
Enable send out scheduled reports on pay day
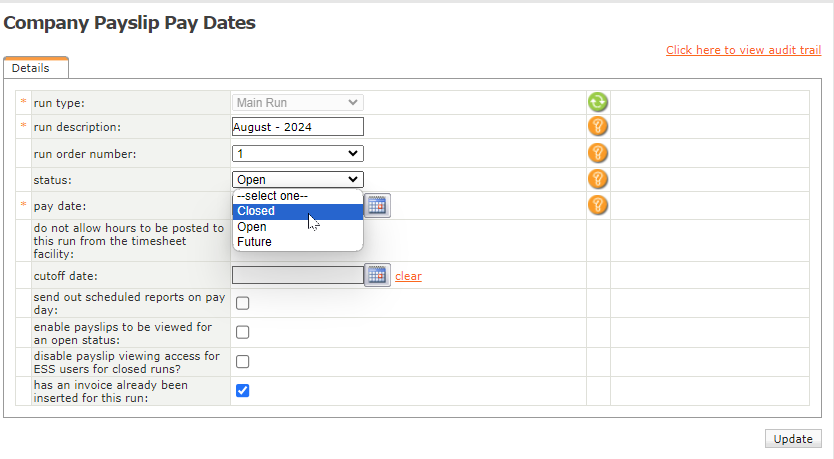click(242, 304)
